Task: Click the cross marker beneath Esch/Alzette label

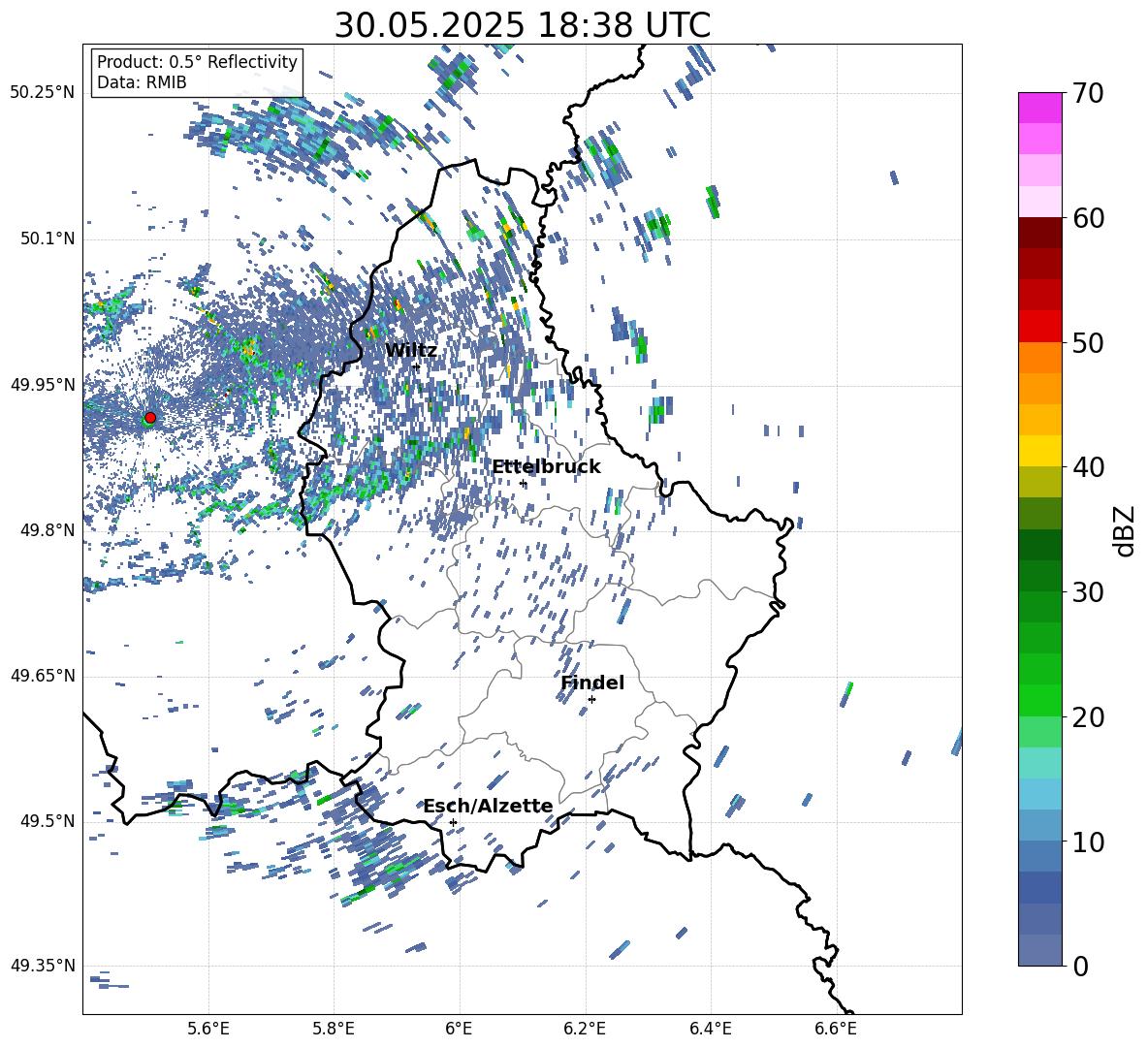Action: (453, 822)
